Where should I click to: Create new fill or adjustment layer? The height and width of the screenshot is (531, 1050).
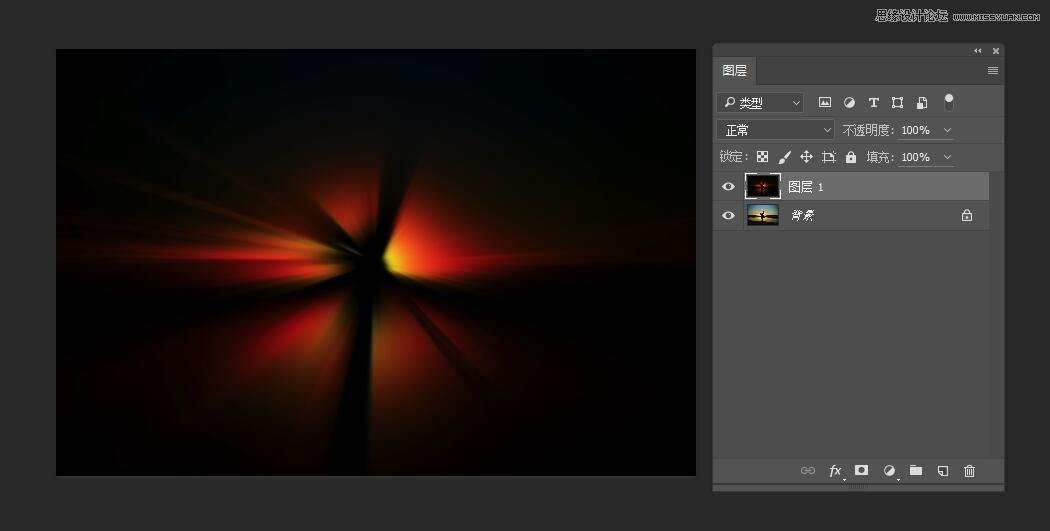[x=889, y=471]
